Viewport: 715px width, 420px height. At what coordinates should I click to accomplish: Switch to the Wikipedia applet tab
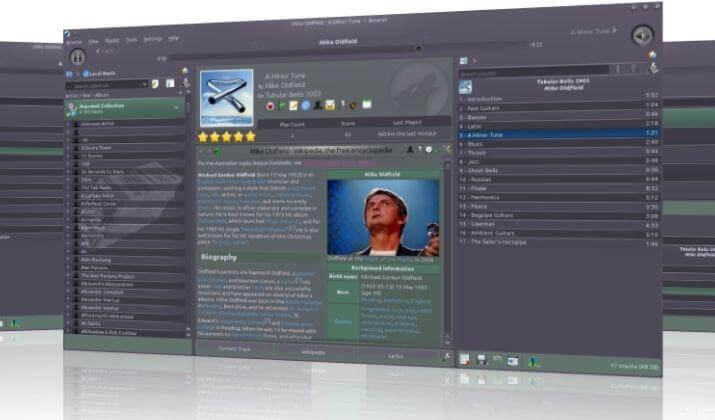point(313,352)
